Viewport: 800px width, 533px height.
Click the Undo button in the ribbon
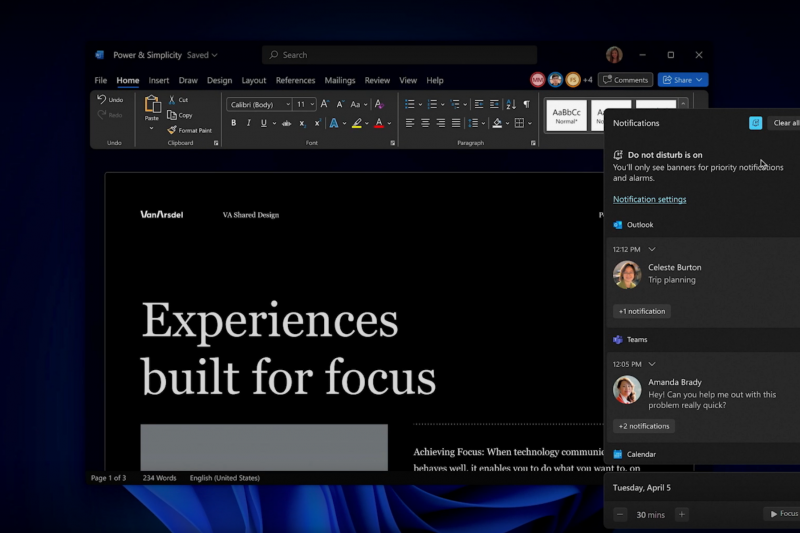[110, 99]
